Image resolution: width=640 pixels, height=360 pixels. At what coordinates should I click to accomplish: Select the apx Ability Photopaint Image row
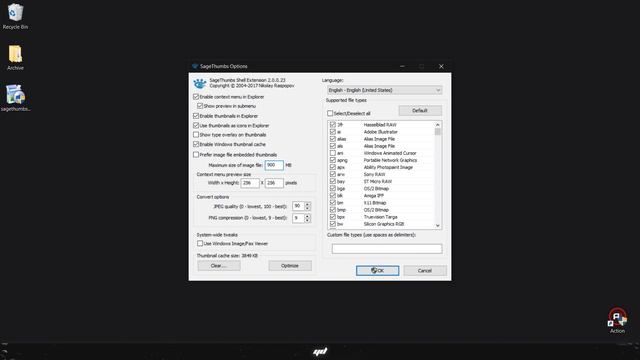(381, 167)
